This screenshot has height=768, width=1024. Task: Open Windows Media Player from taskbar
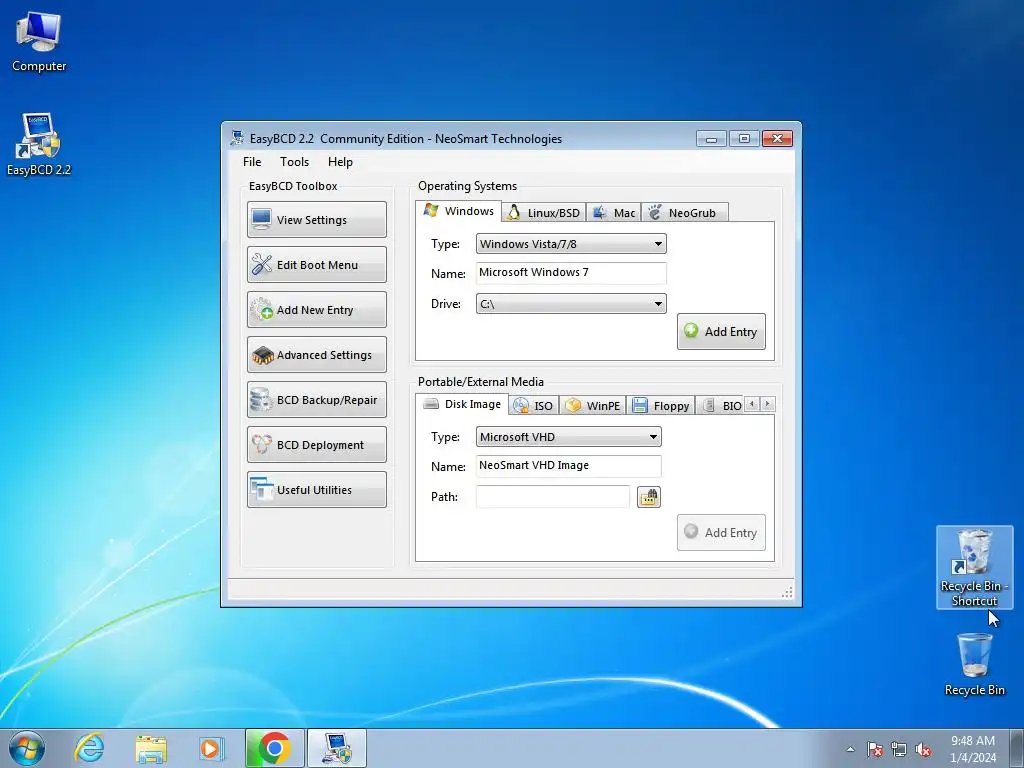tap(212, 748)
